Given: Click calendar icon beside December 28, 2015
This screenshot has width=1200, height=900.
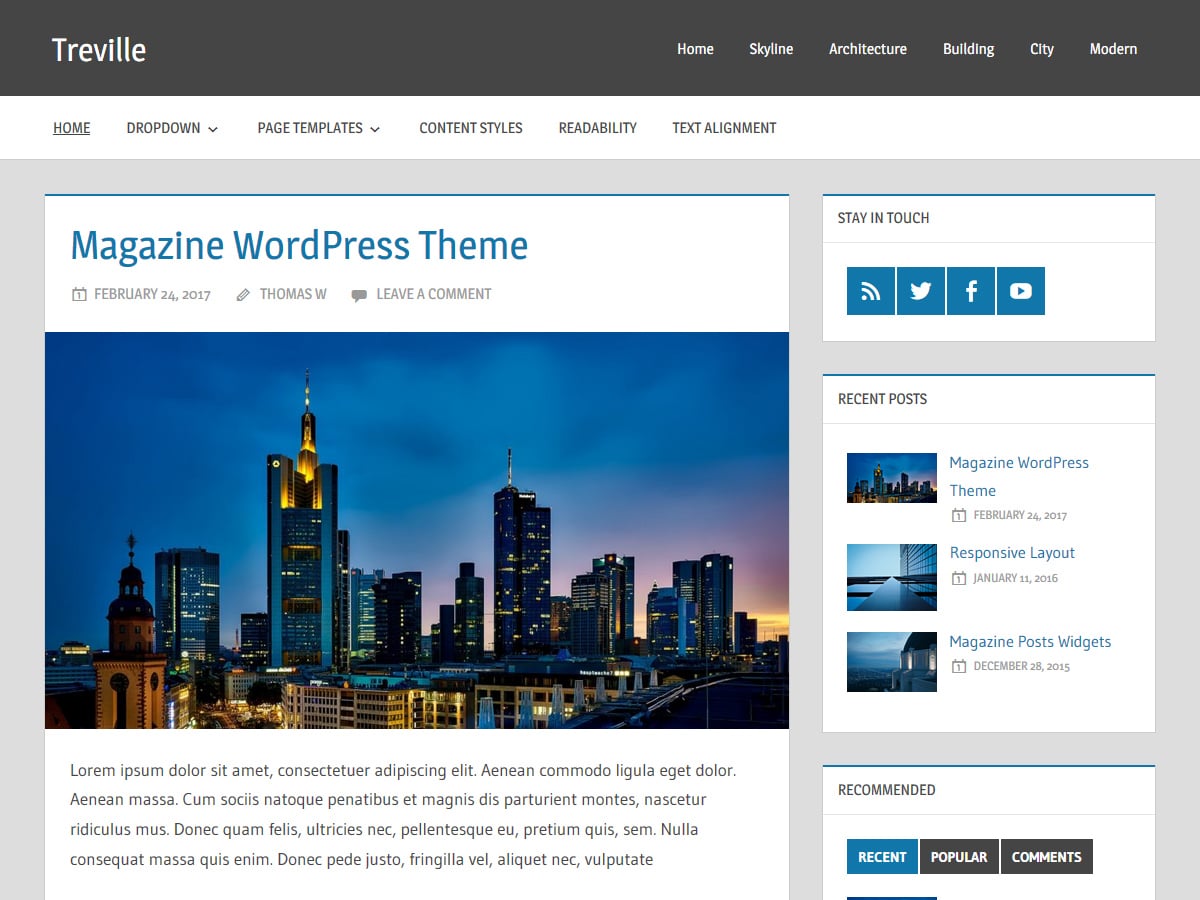Looking at the screenshot, I should click(x=958, y=666).
